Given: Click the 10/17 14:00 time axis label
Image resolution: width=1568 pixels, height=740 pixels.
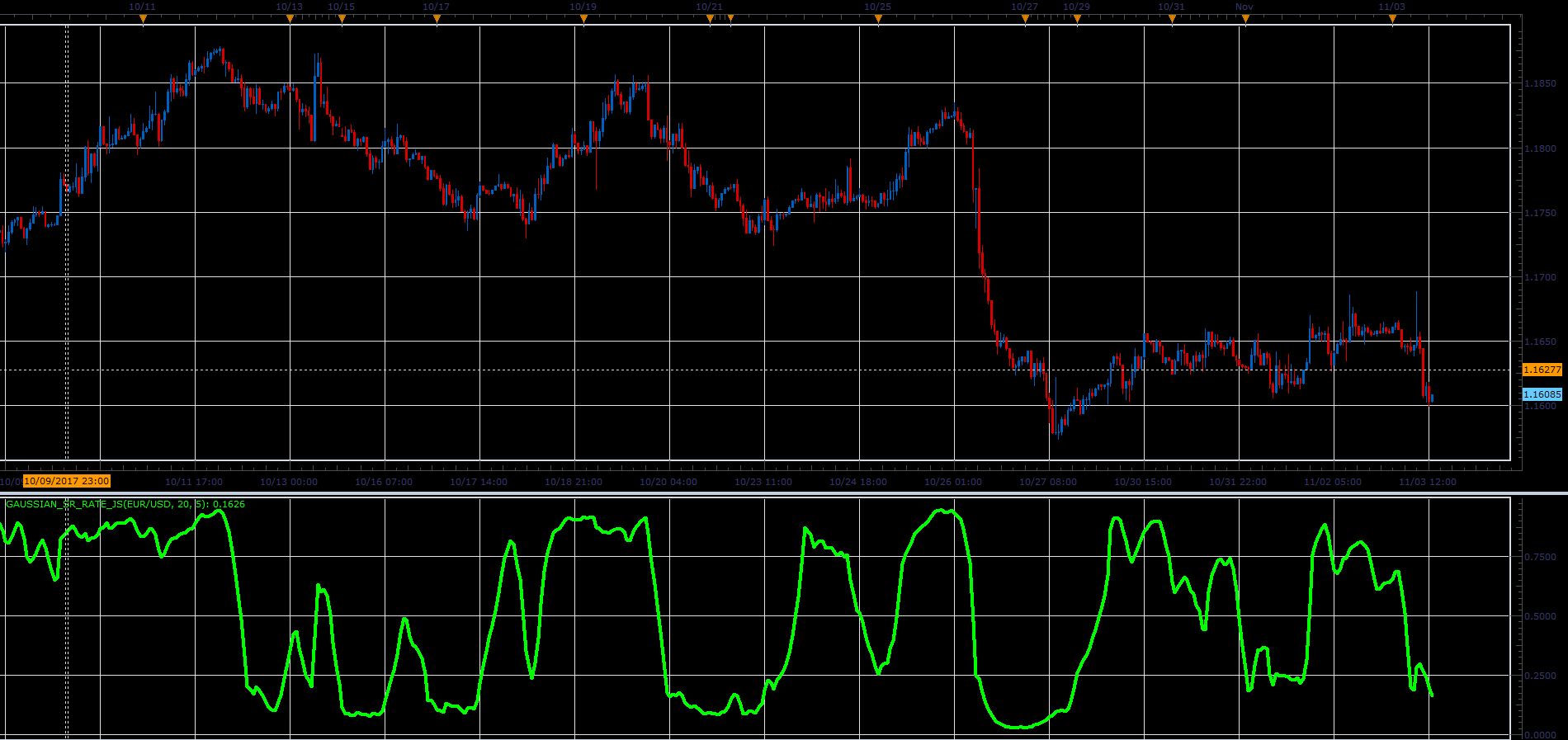Looking at the screenshot, I should click(479, 482).
